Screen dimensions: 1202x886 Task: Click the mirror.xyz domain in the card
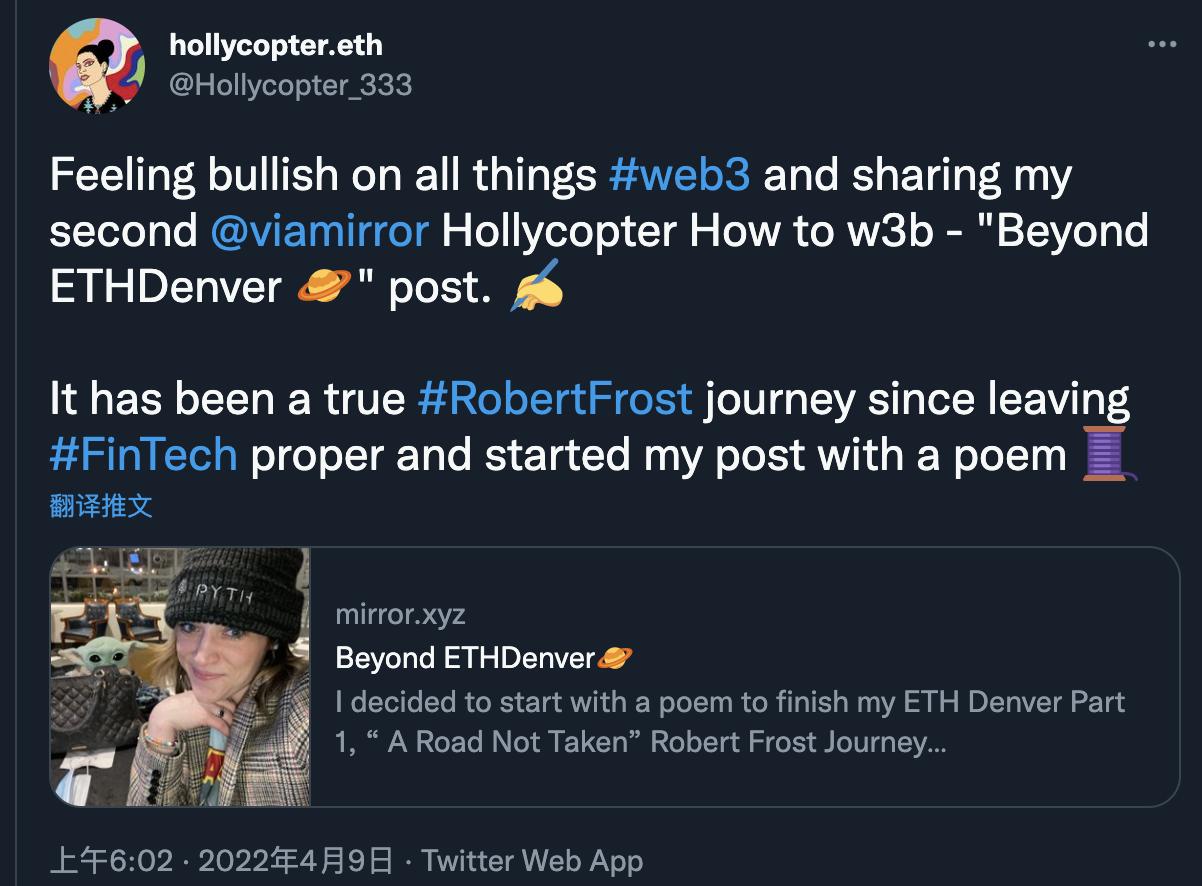[x=400, y=614]
